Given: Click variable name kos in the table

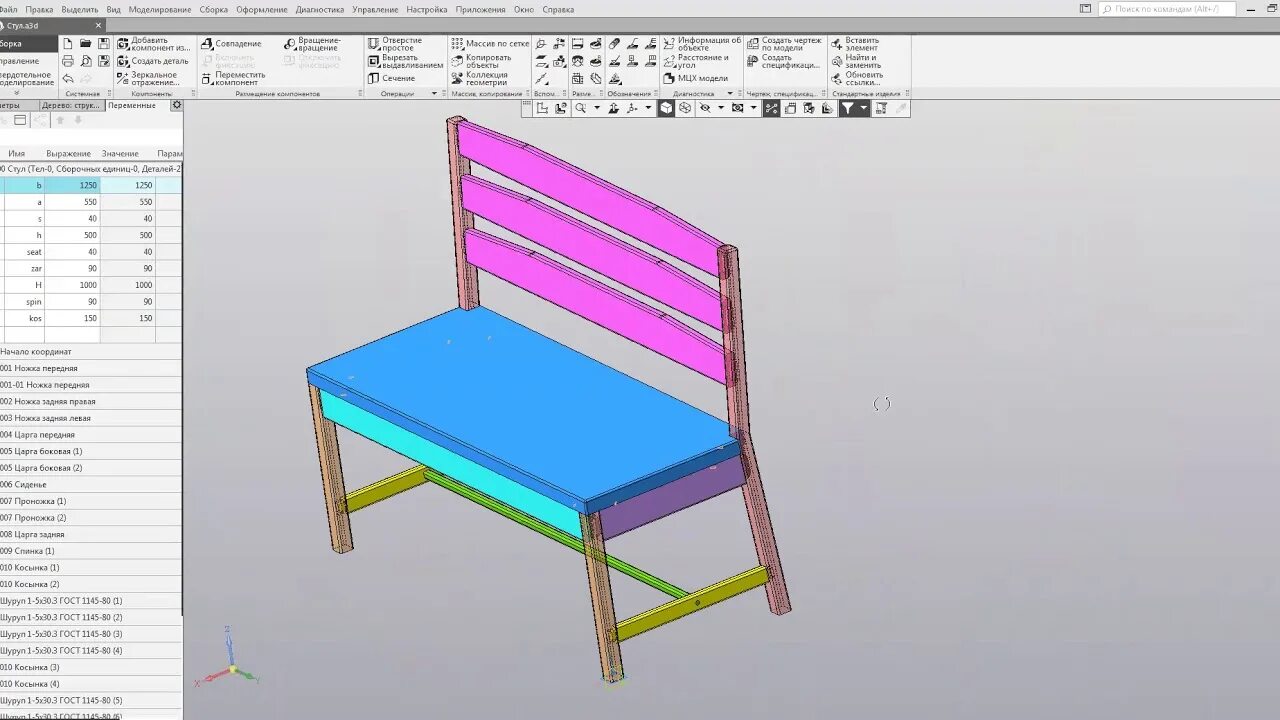Looking at the screenshot, I should click(34, 318).
